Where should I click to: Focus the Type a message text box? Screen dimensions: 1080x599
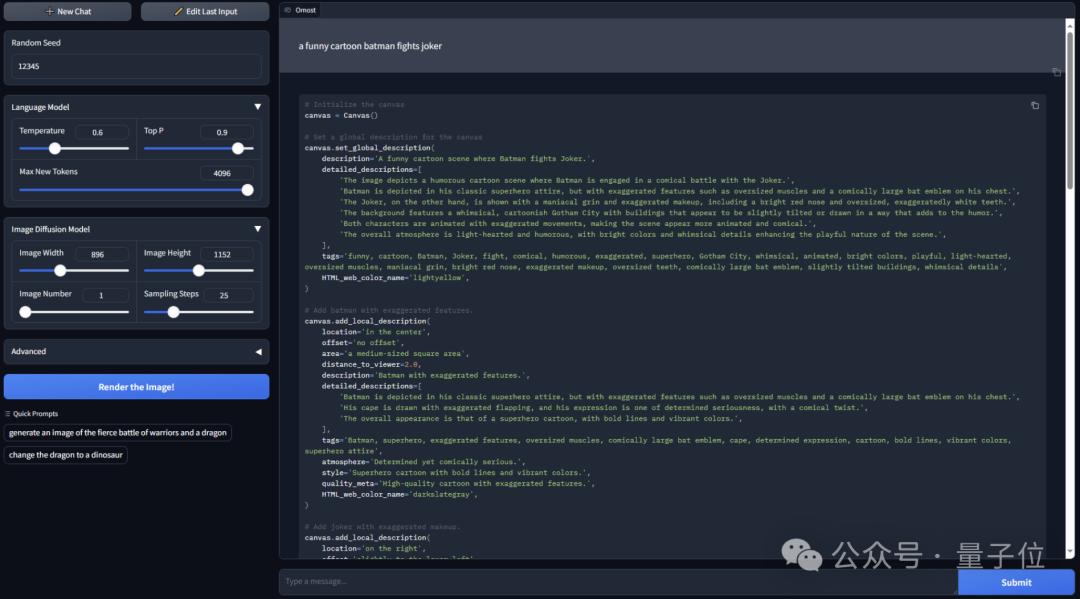pyautogui.click(x=615, y=582)
